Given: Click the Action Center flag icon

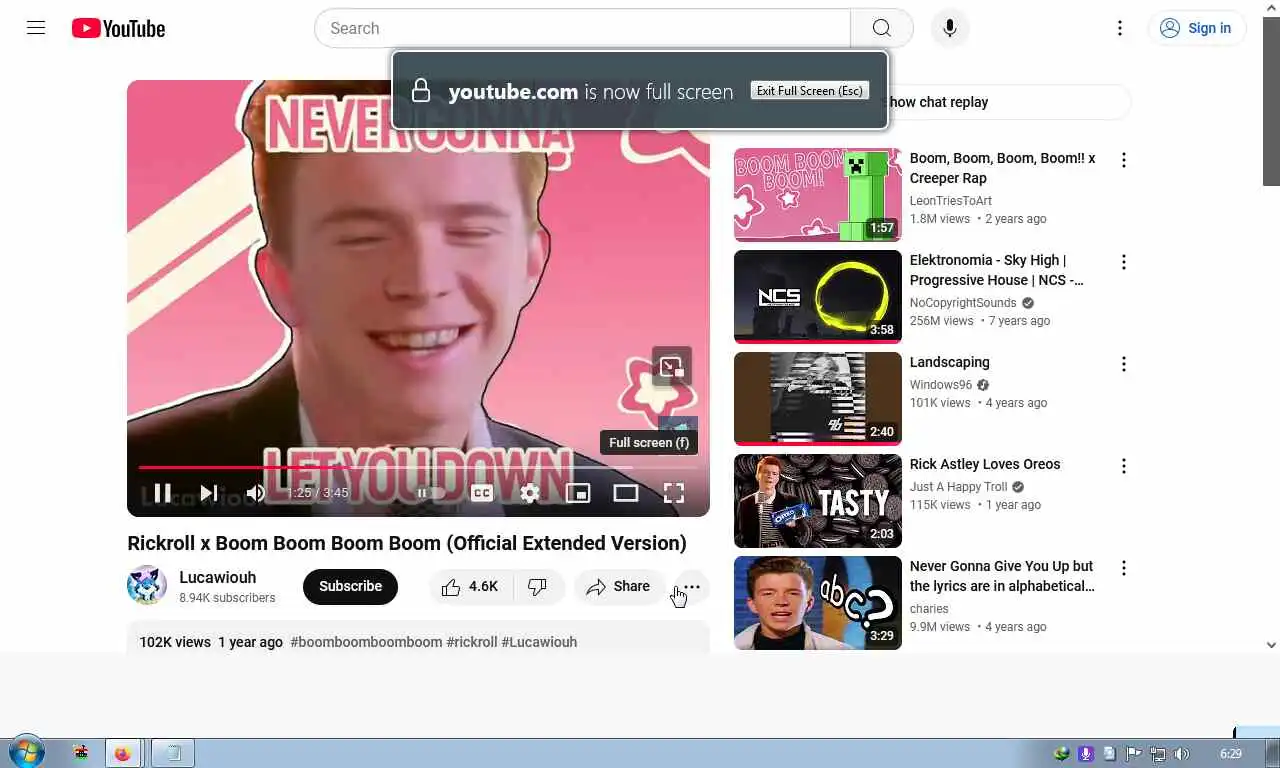Looking at the screenshot, I should 1133,754.
